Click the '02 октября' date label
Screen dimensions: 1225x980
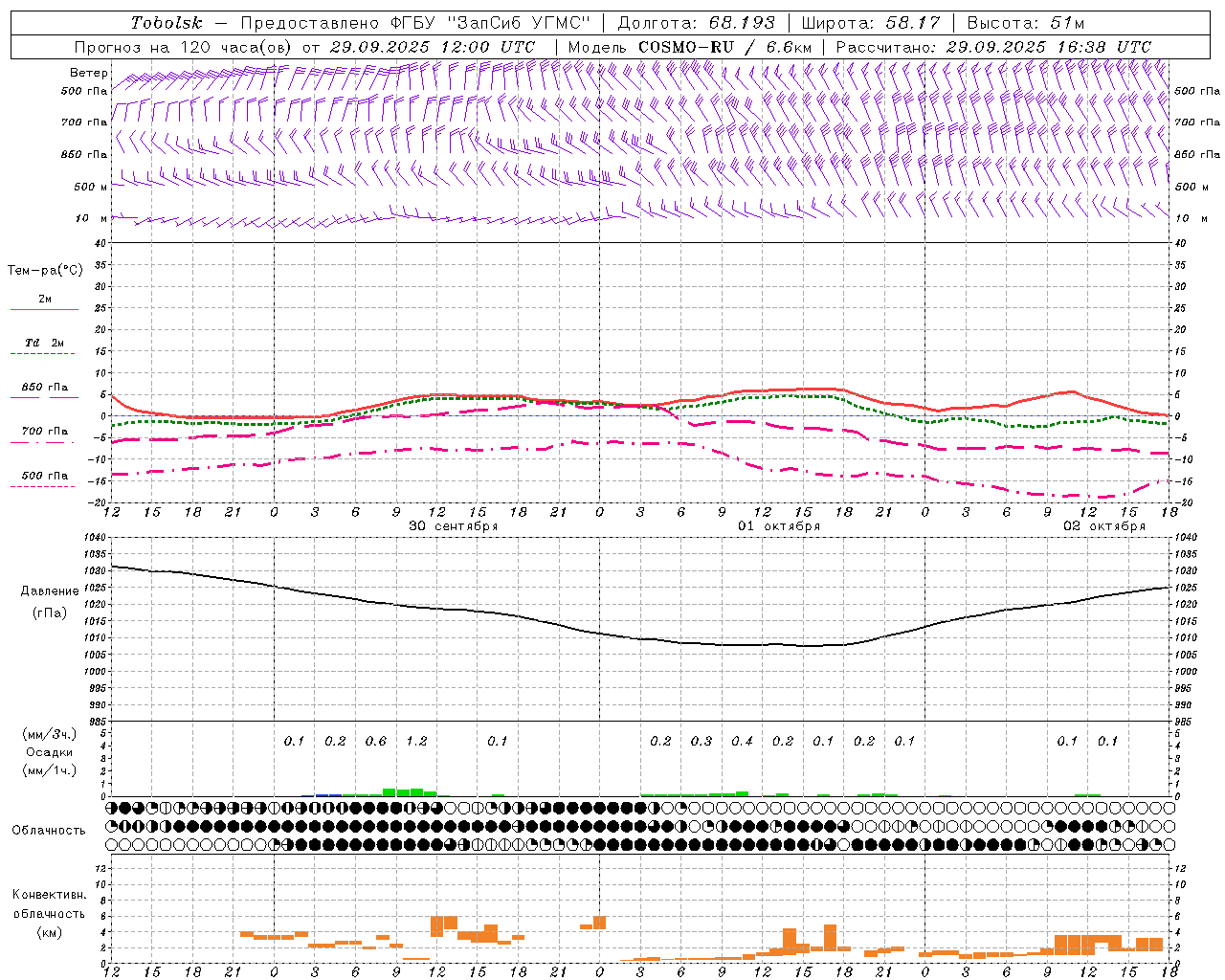[x=1104, y=526]
